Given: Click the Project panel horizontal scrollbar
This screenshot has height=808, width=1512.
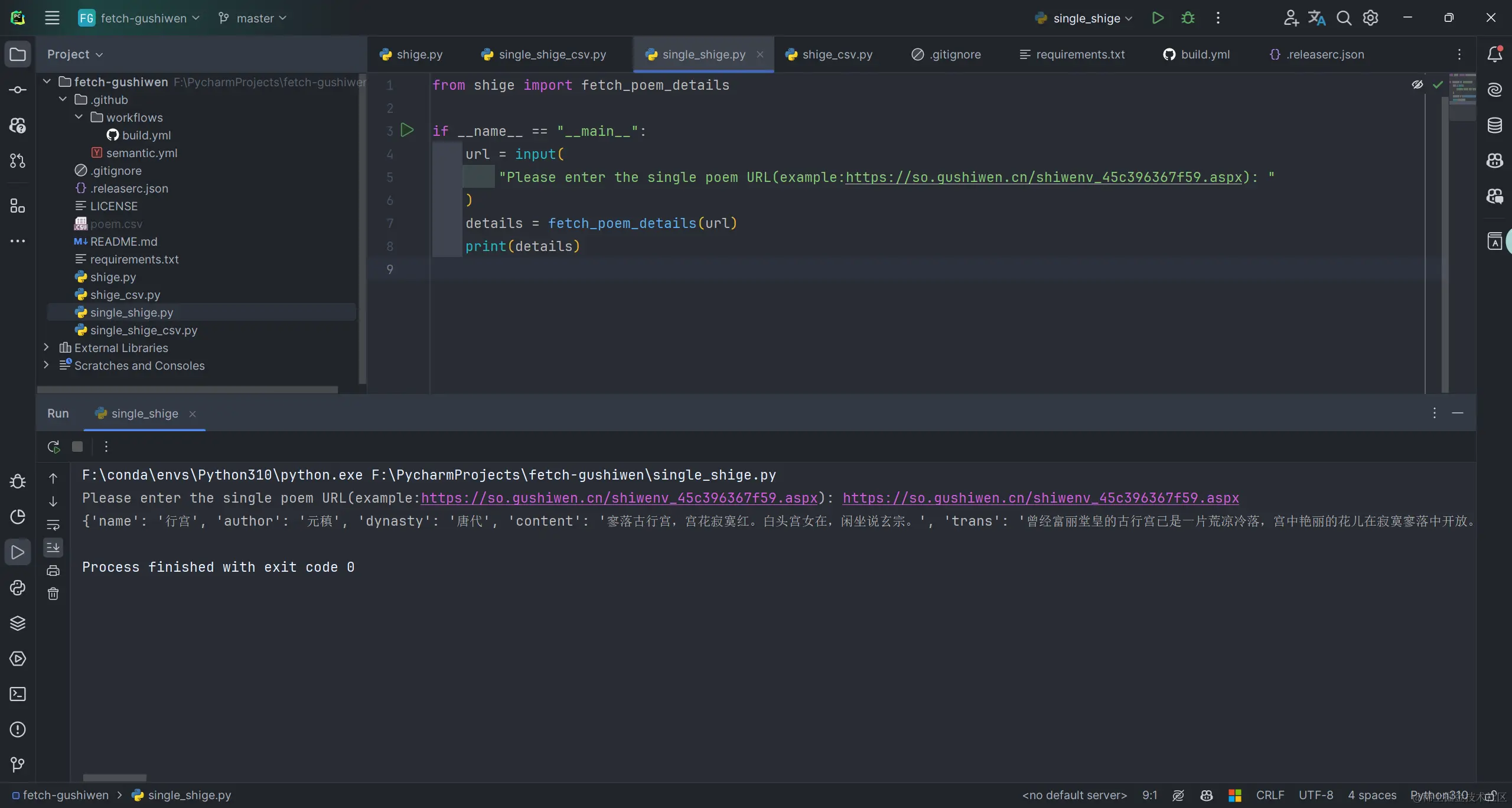Looking at the screenshot, I should [187, 390].
